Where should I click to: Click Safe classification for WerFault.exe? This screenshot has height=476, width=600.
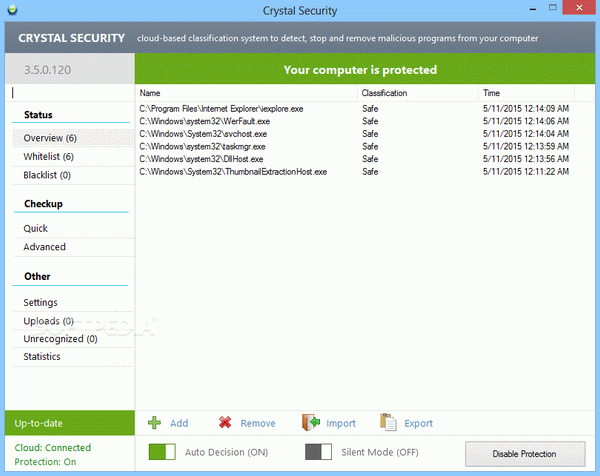point(370,121)
